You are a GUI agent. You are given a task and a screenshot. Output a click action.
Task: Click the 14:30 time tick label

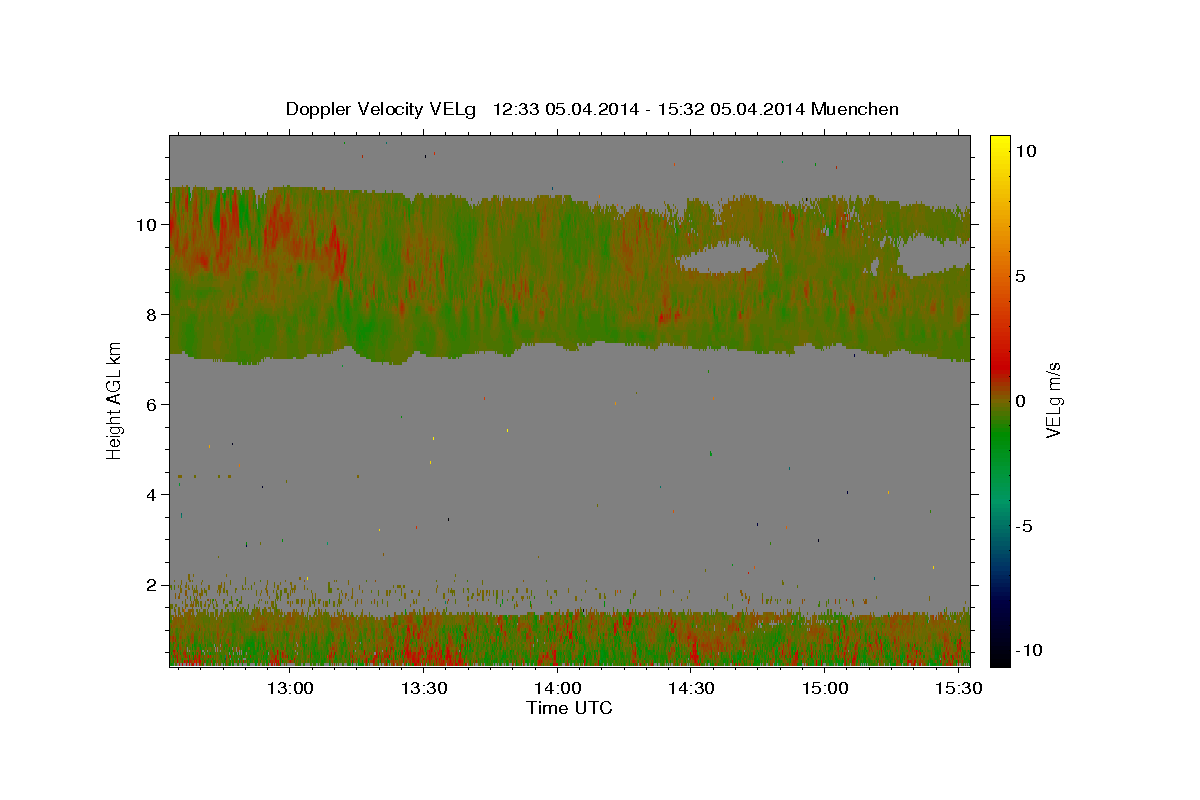(691, 689)
